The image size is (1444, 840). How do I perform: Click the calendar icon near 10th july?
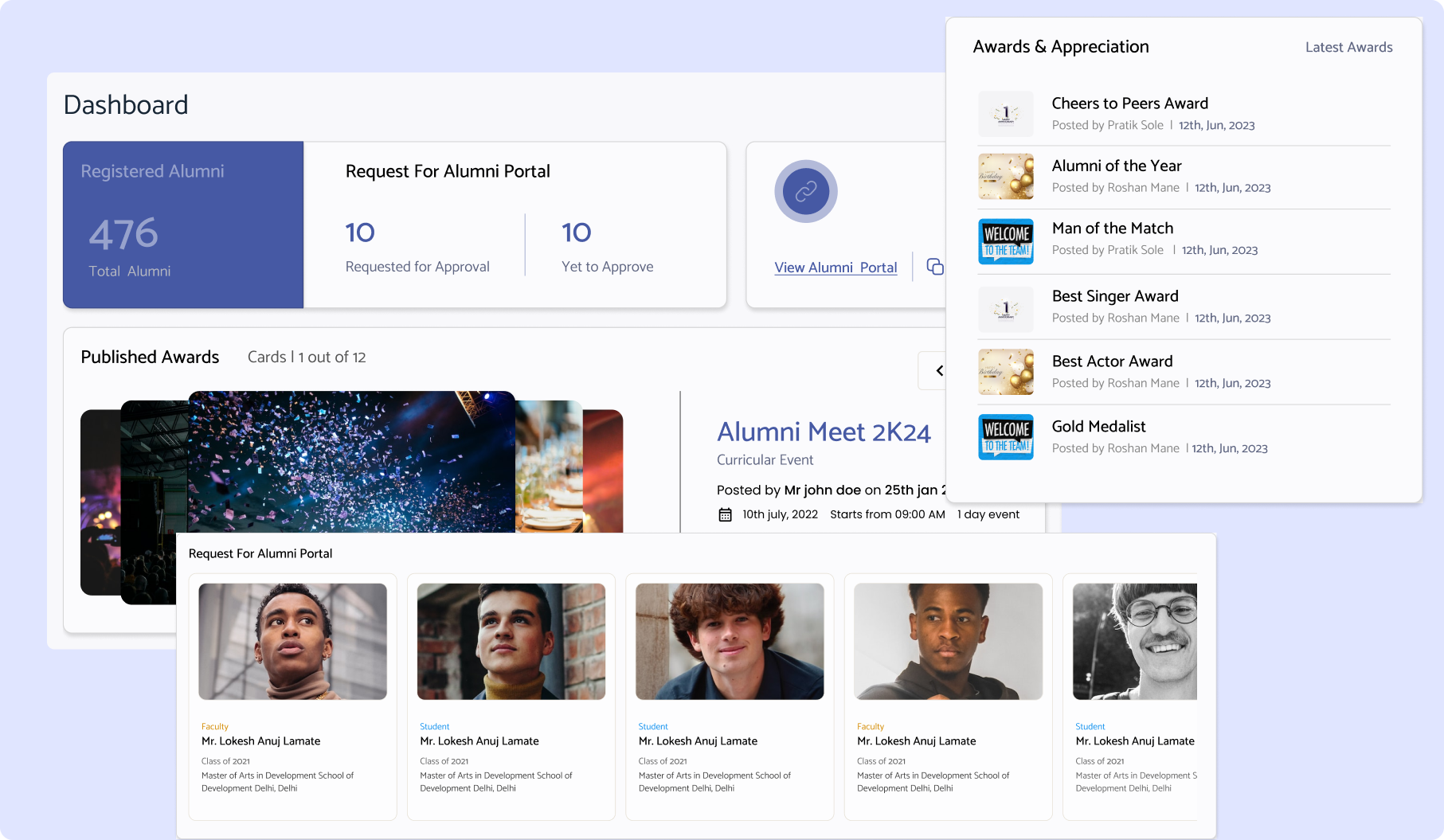pos(725,514)
